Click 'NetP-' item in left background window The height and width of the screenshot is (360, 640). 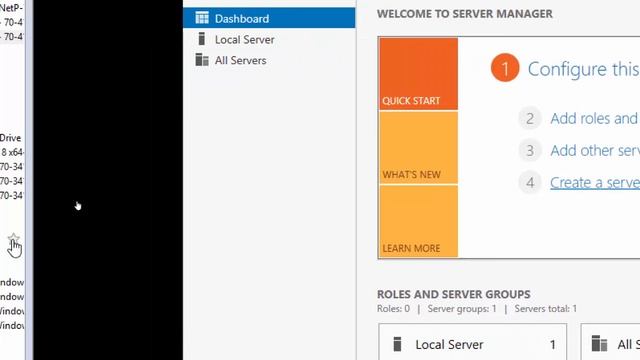coord(11,8)
